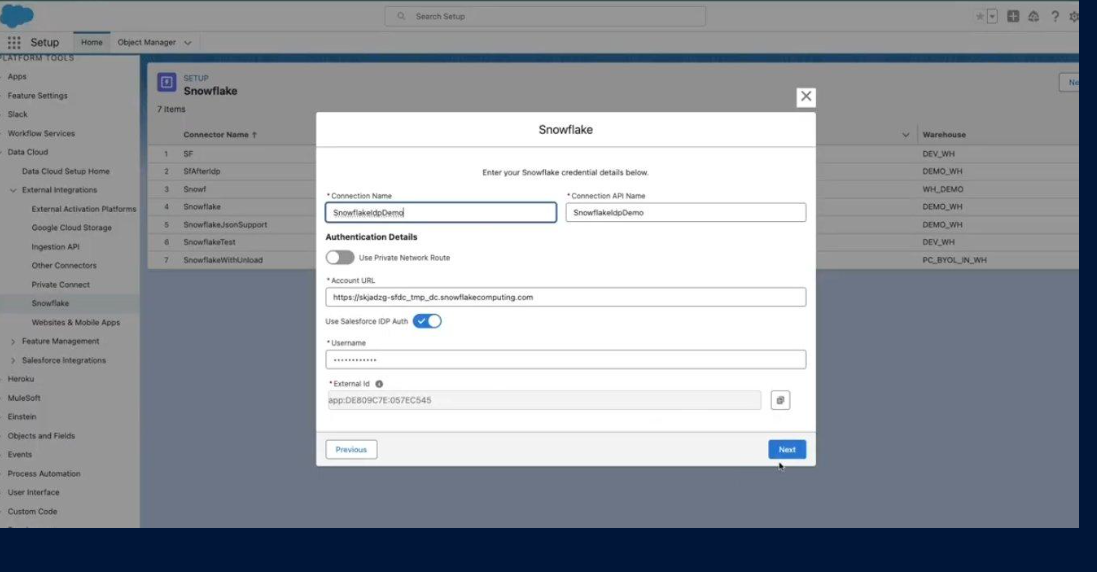Image resolution: width=1097 pixels, height=572 pixels.
Task: Open Private Connect in the sidebar
Action: click(x=60, y=285)
